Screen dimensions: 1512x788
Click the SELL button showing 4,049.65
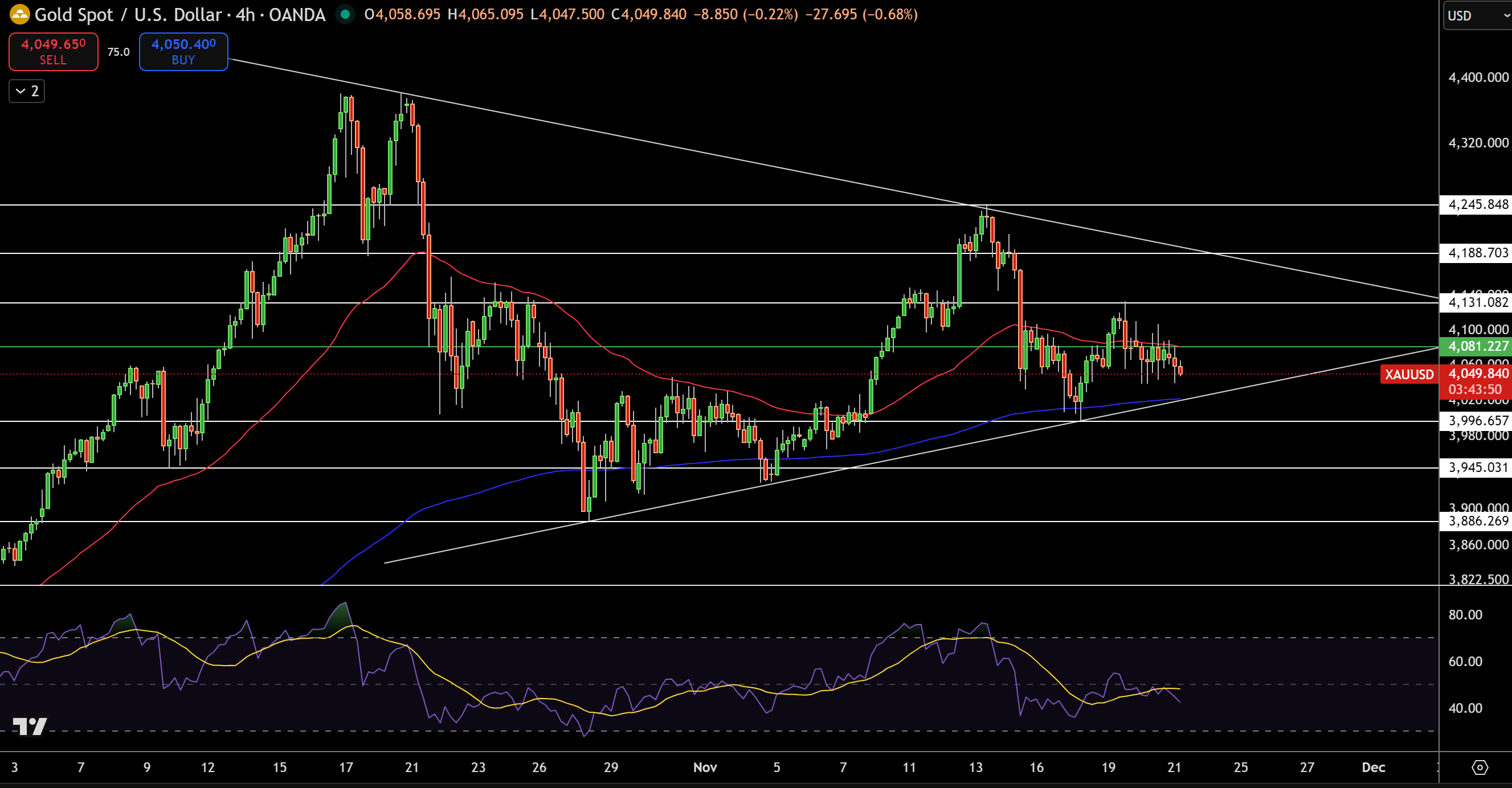(x=53, y=52)
